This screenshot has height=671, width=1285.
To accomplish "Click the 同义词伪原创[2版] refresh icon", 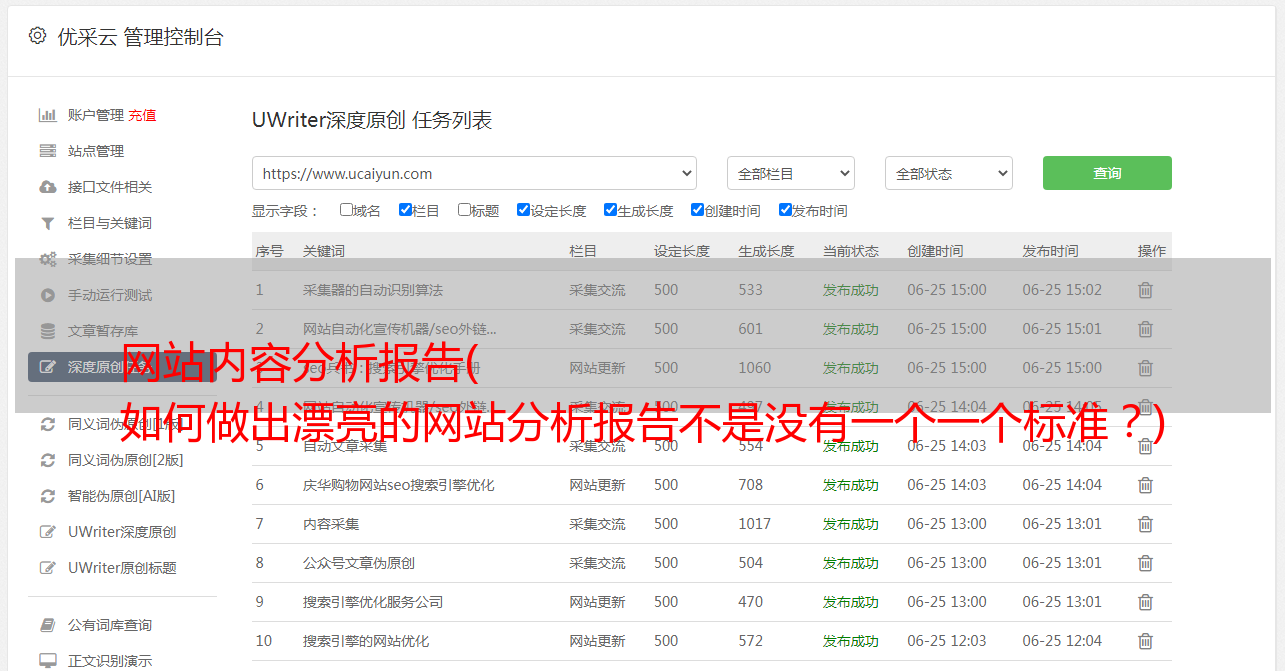I will click(47, 460).
